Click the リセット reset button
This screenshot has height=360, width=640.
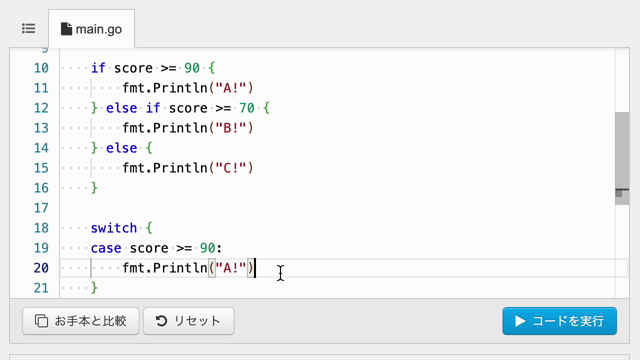pyautogui.click(x=189, y=321)
